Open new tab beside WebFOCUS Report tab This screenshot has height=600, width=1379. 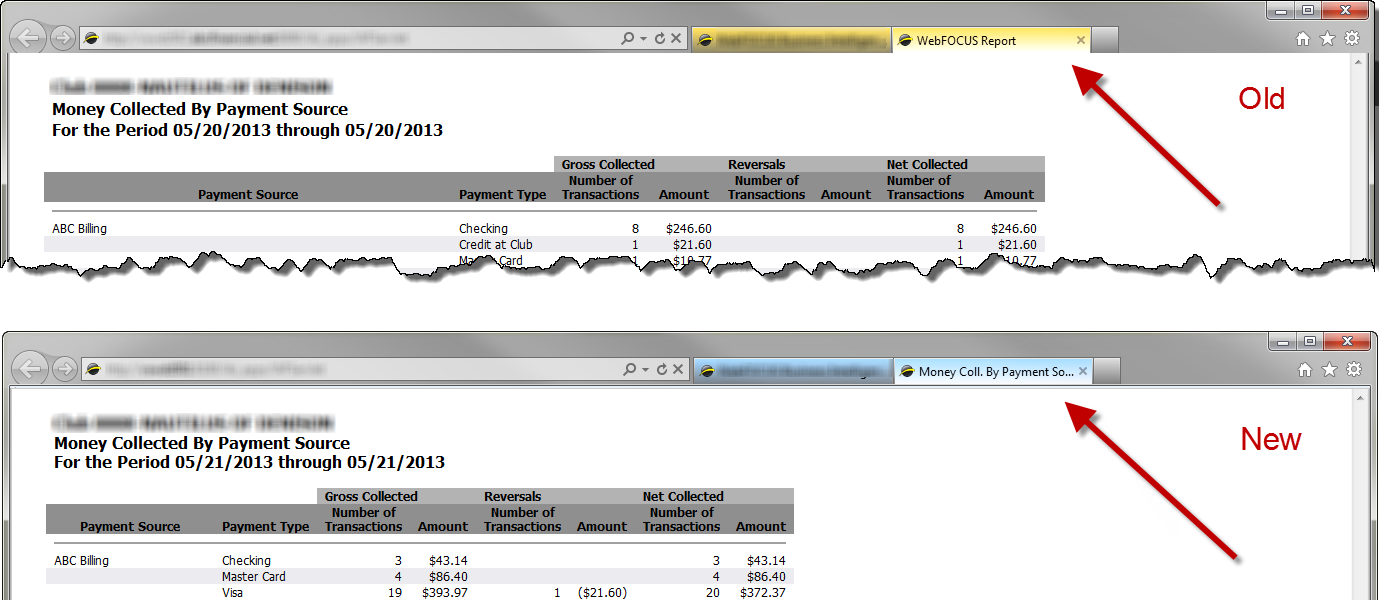(1104, 40)
